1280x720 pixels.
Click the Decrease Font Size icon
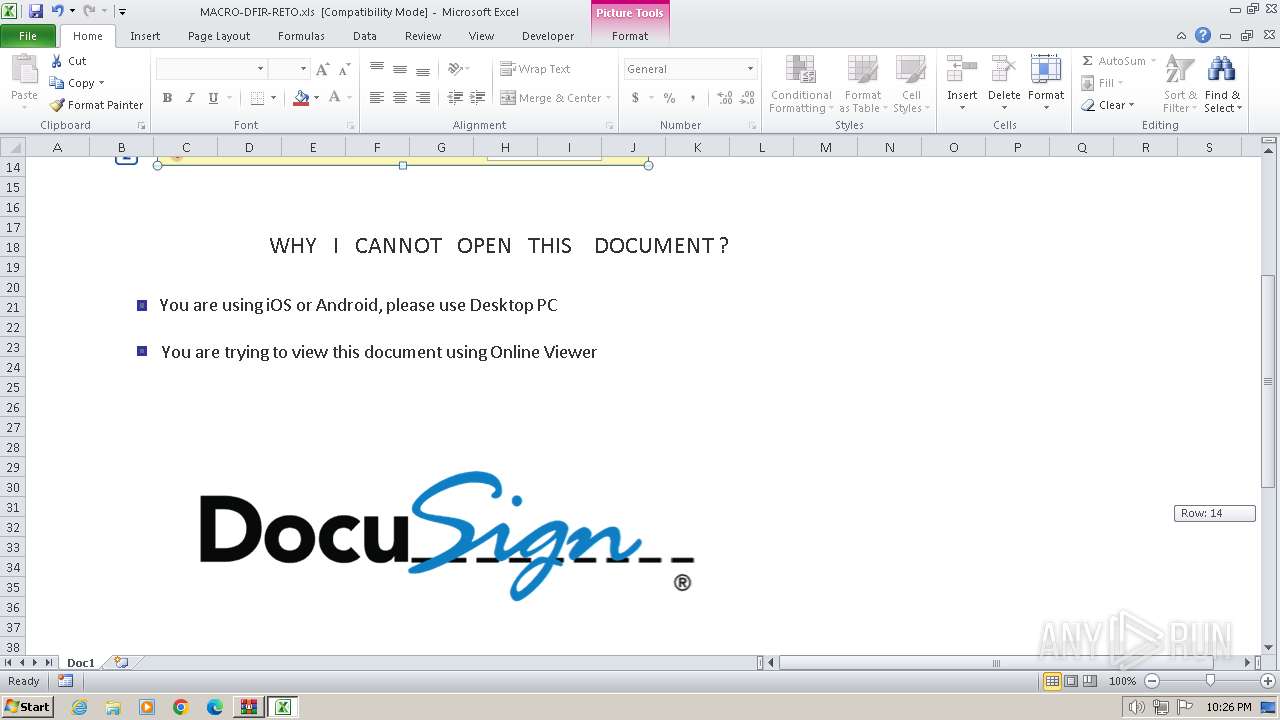344,69
